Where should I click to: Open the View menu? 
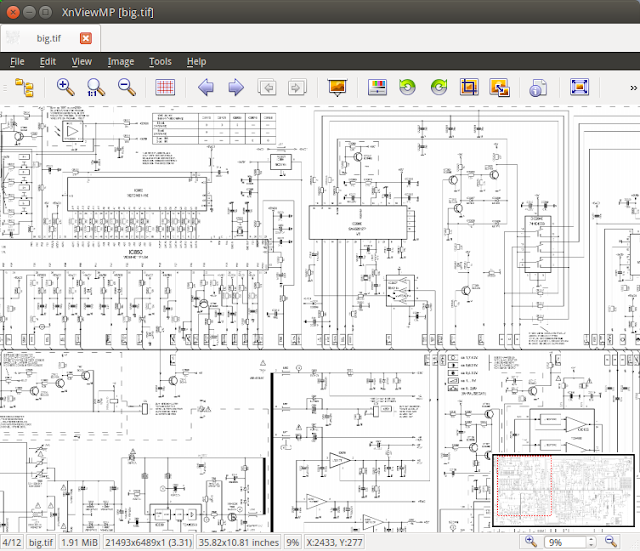point(82,62)
